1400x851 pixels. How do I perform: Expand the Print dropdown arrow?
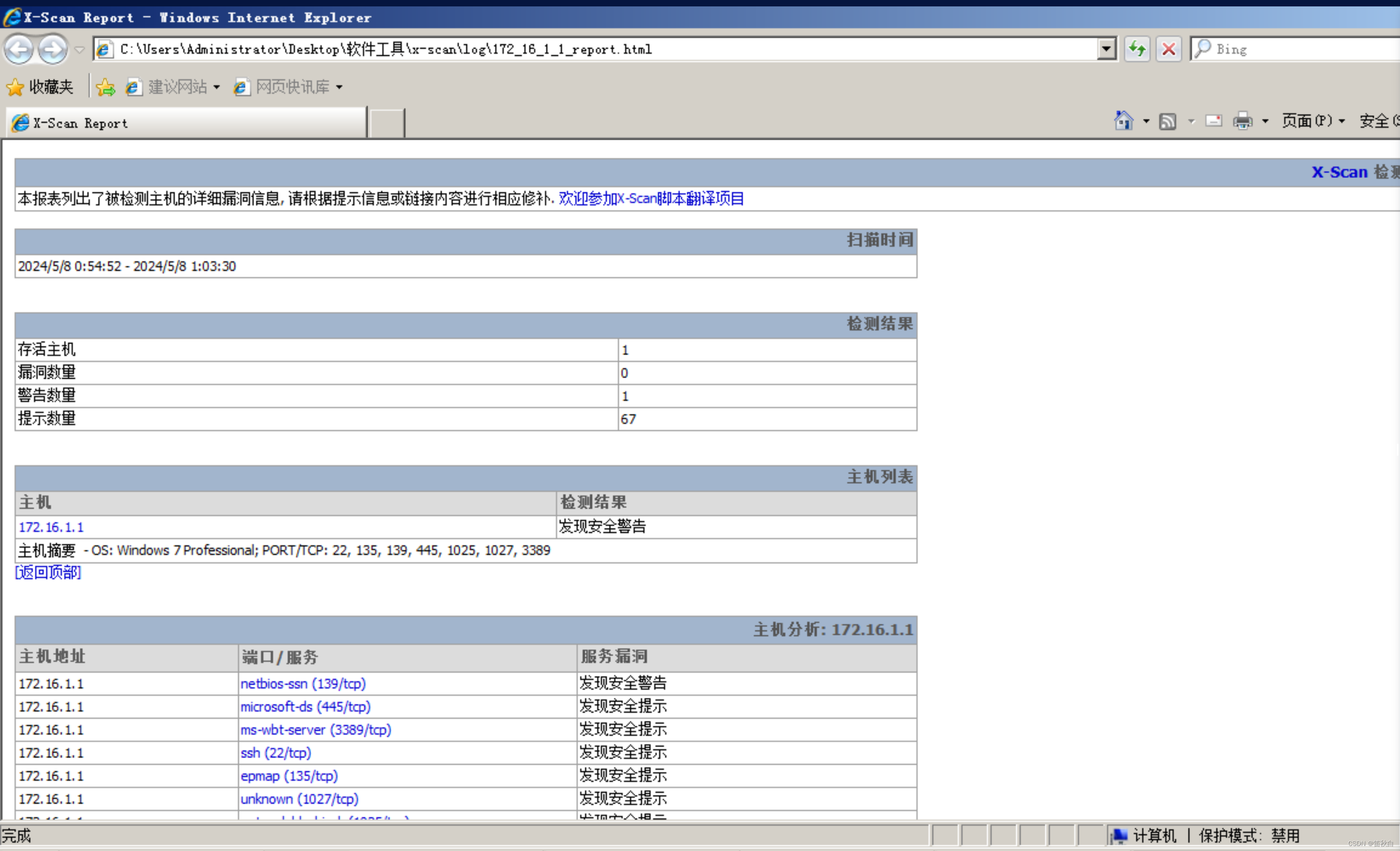tap(1266, 121)
